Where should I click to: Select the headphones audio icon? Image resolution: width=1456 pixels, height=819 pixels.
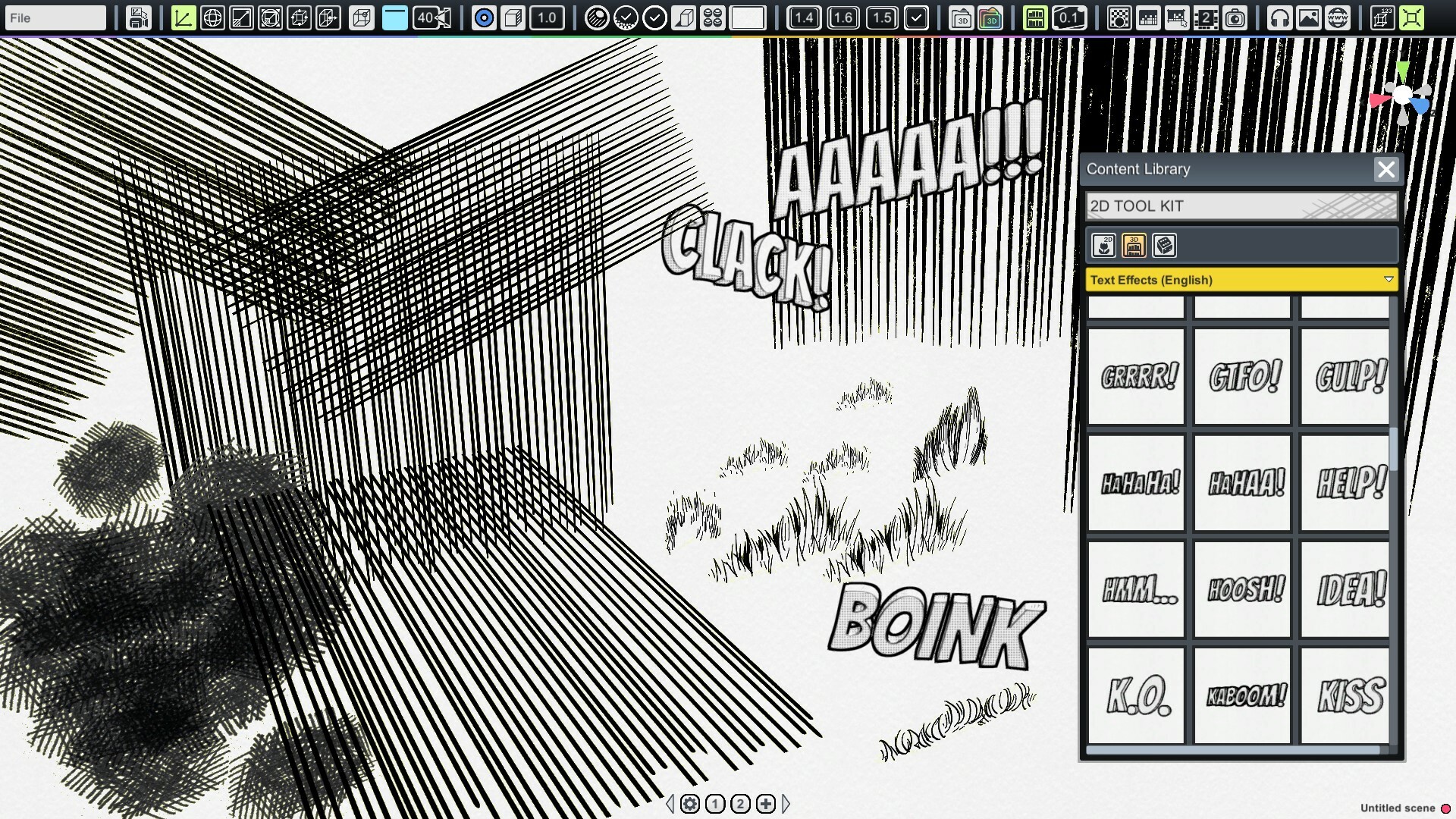click(1280, 17)
